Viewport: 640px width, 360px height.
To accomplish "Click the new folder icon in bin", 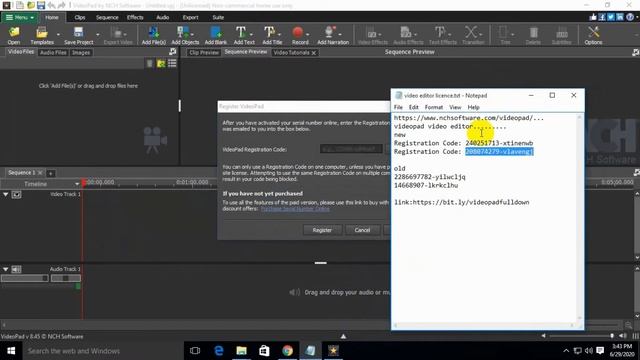I will tap(161, 63).
